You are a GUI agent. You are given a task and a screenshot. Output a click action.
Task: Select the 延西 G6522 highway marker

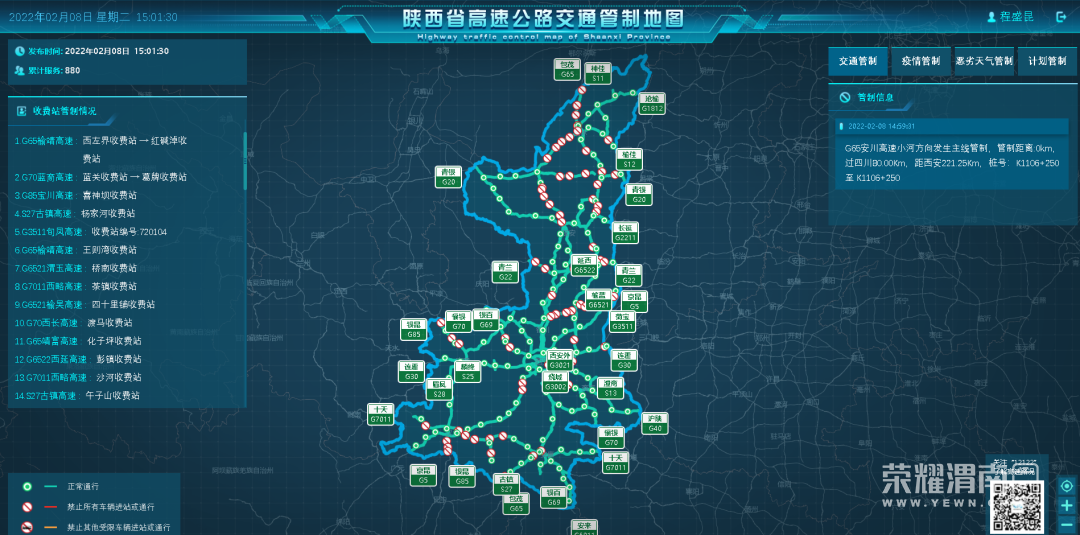[x=584, y=265]
